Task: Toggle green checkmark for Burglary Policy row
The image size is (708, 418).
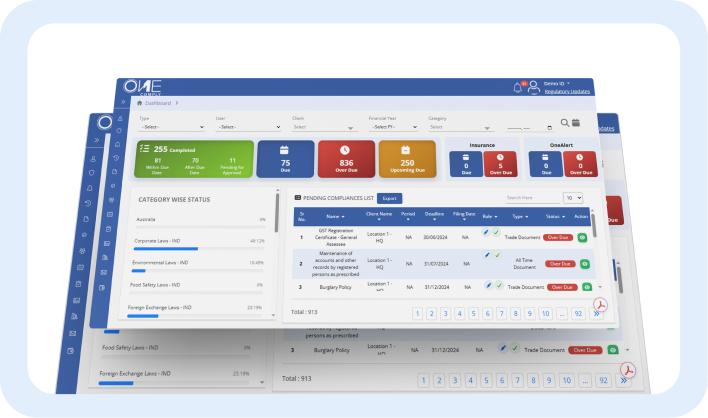Action: pyautogui.click(x=497, y=285)
